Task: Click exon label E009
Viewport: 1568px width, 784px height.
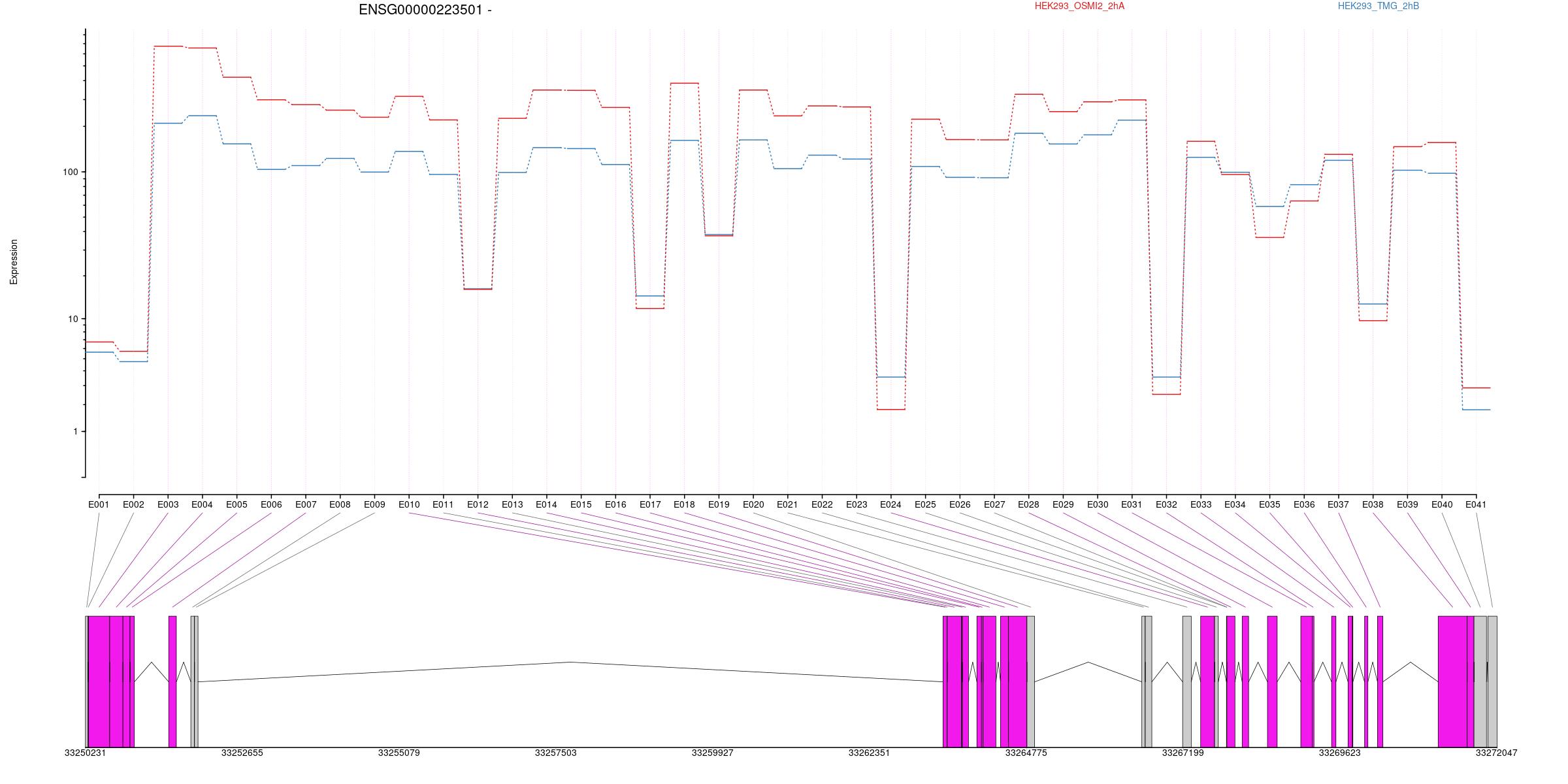Action: (374, 504)
